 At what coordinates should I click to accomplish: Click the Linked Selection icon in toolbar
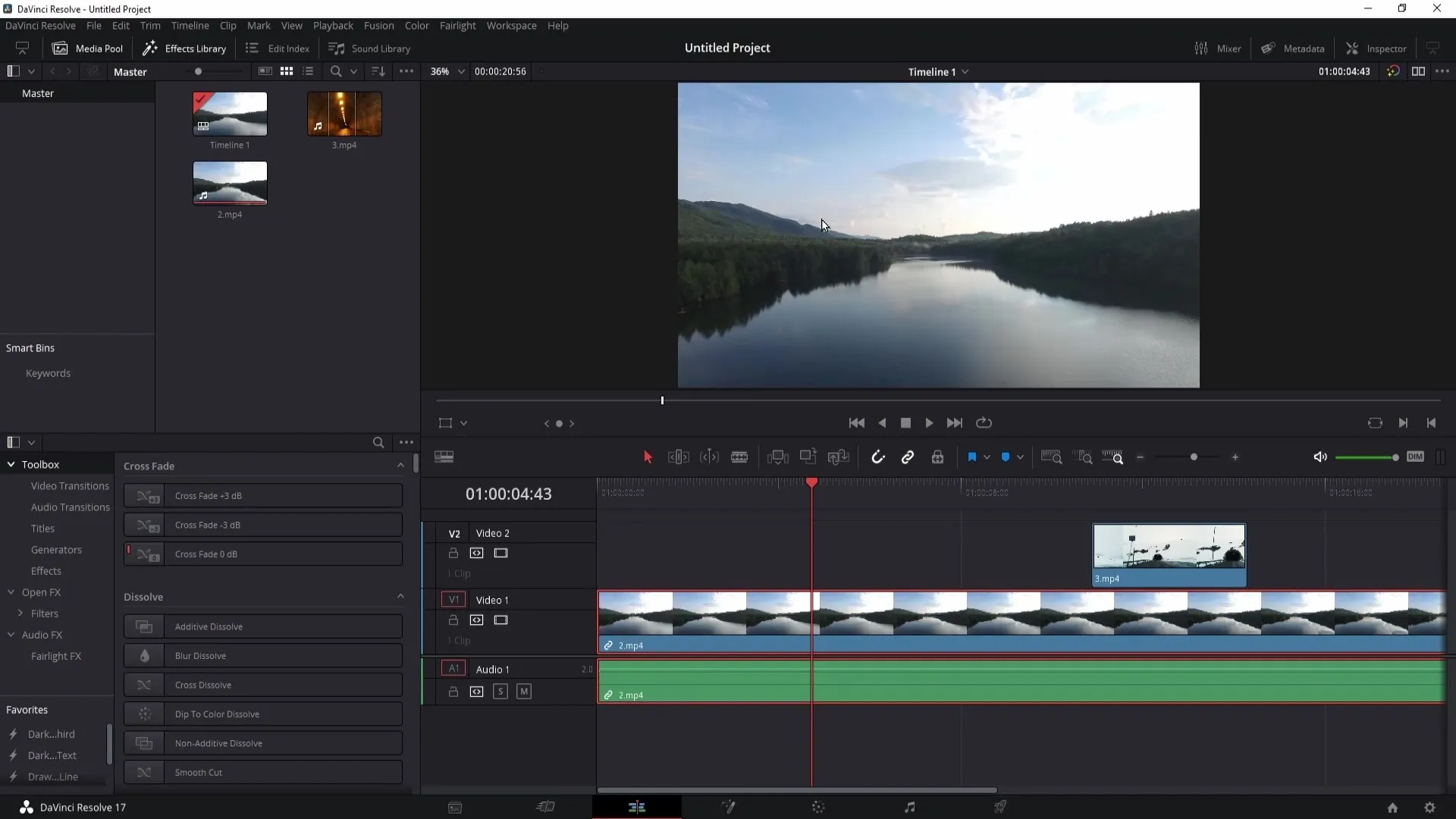[908, 457]
